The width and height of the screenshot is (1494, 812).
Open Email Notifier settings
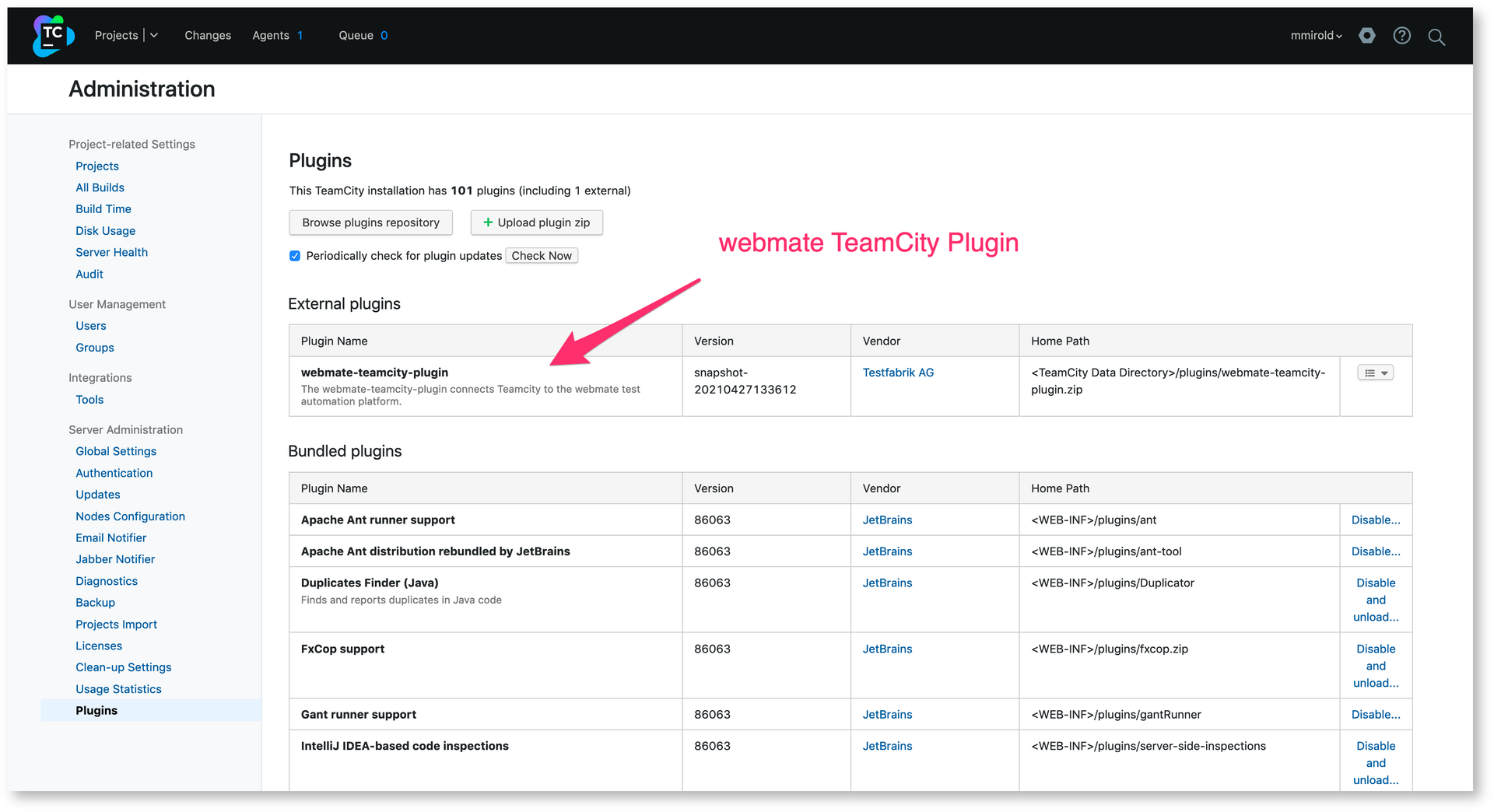[x=111, y=538]
